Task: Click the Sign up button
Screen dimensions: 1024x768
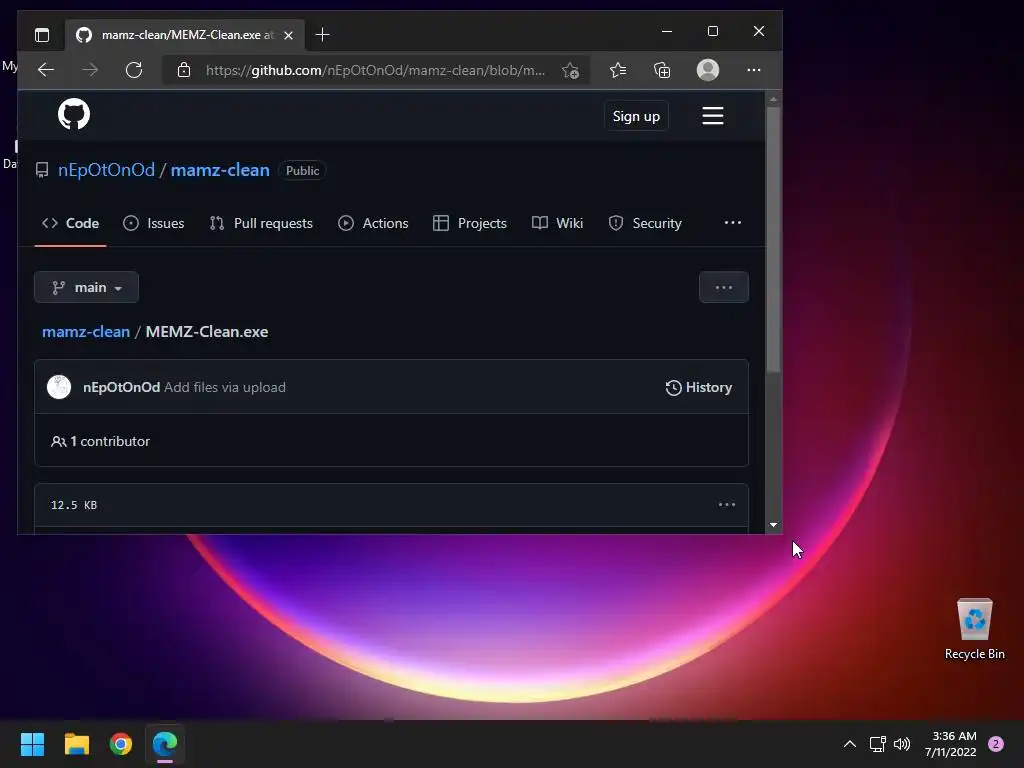Action: [x=636, y=116]
